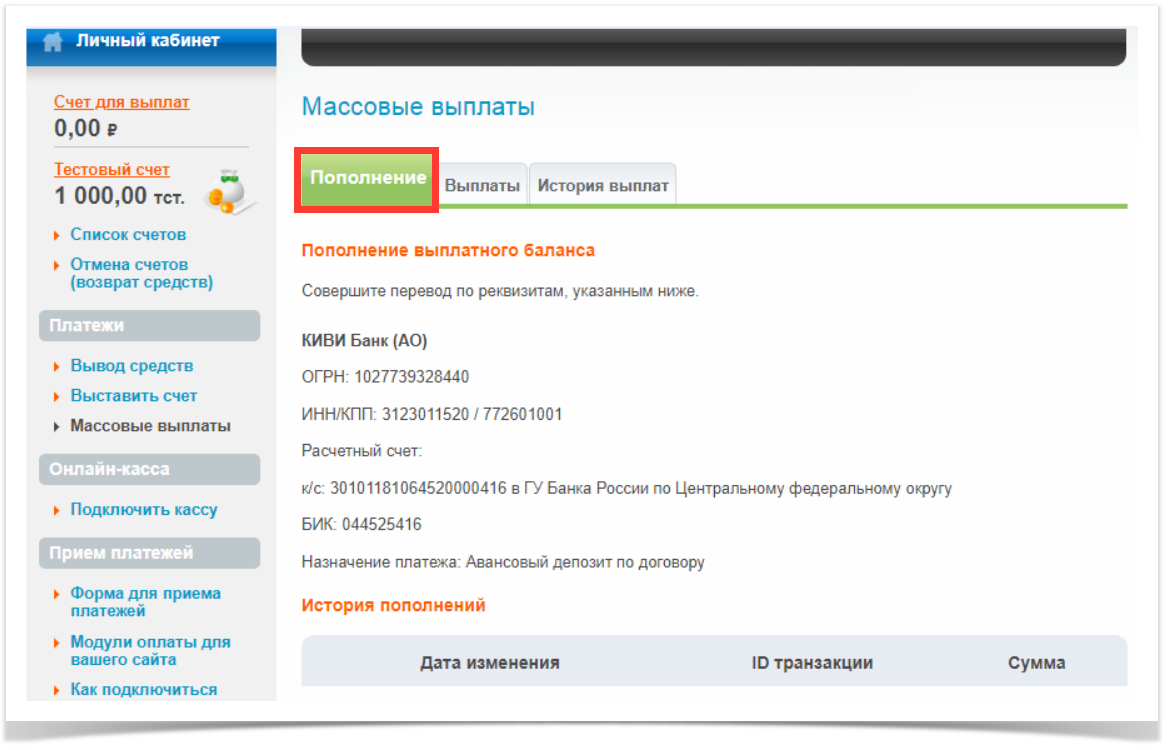The height and width of the screenshot is (750, 1172).
Task: Open the Как подключиться link
Action: point(143,690)
